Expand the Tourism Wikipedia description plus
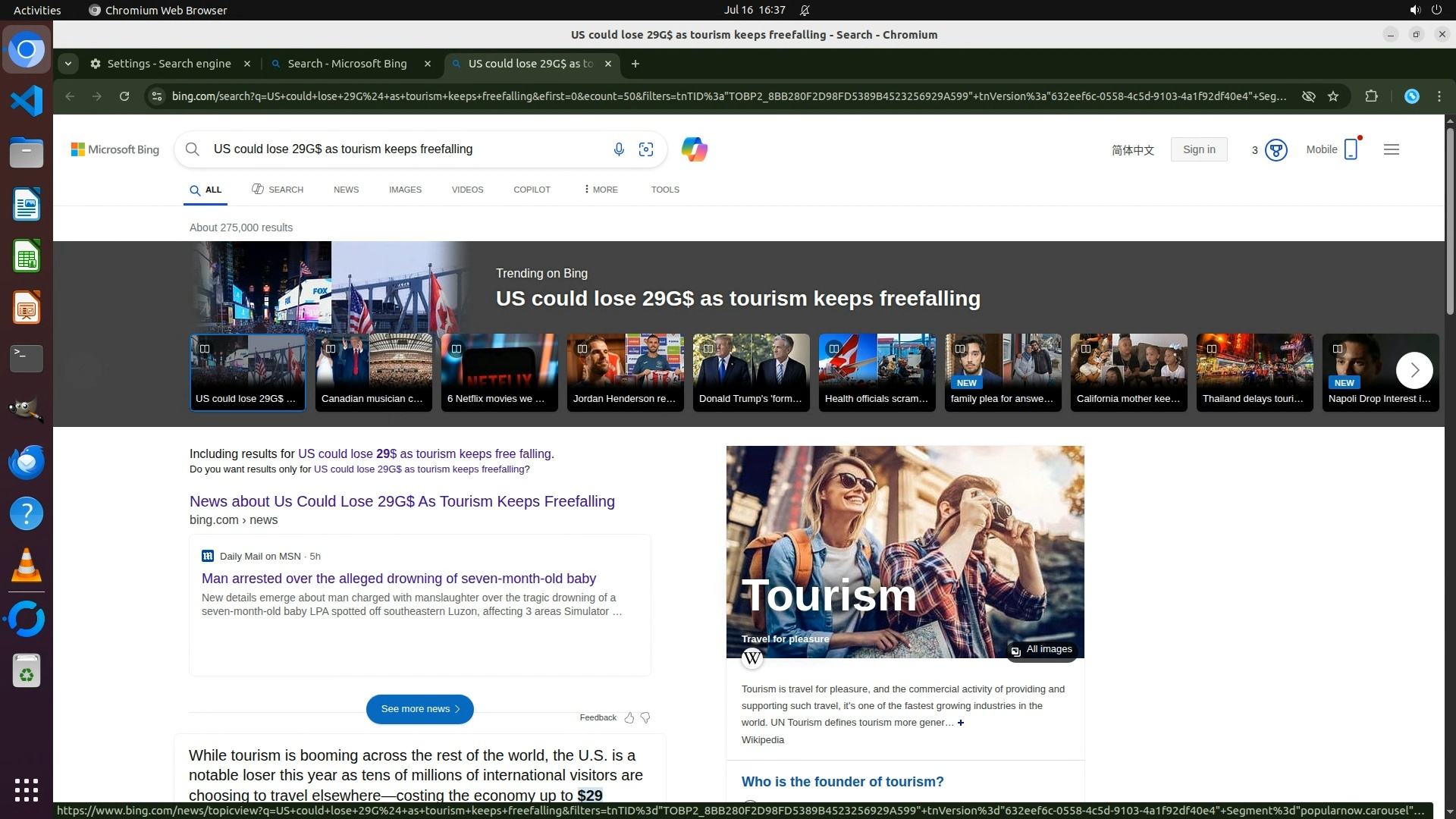Viewport: 1456px width, 819px height. (961, 723)
